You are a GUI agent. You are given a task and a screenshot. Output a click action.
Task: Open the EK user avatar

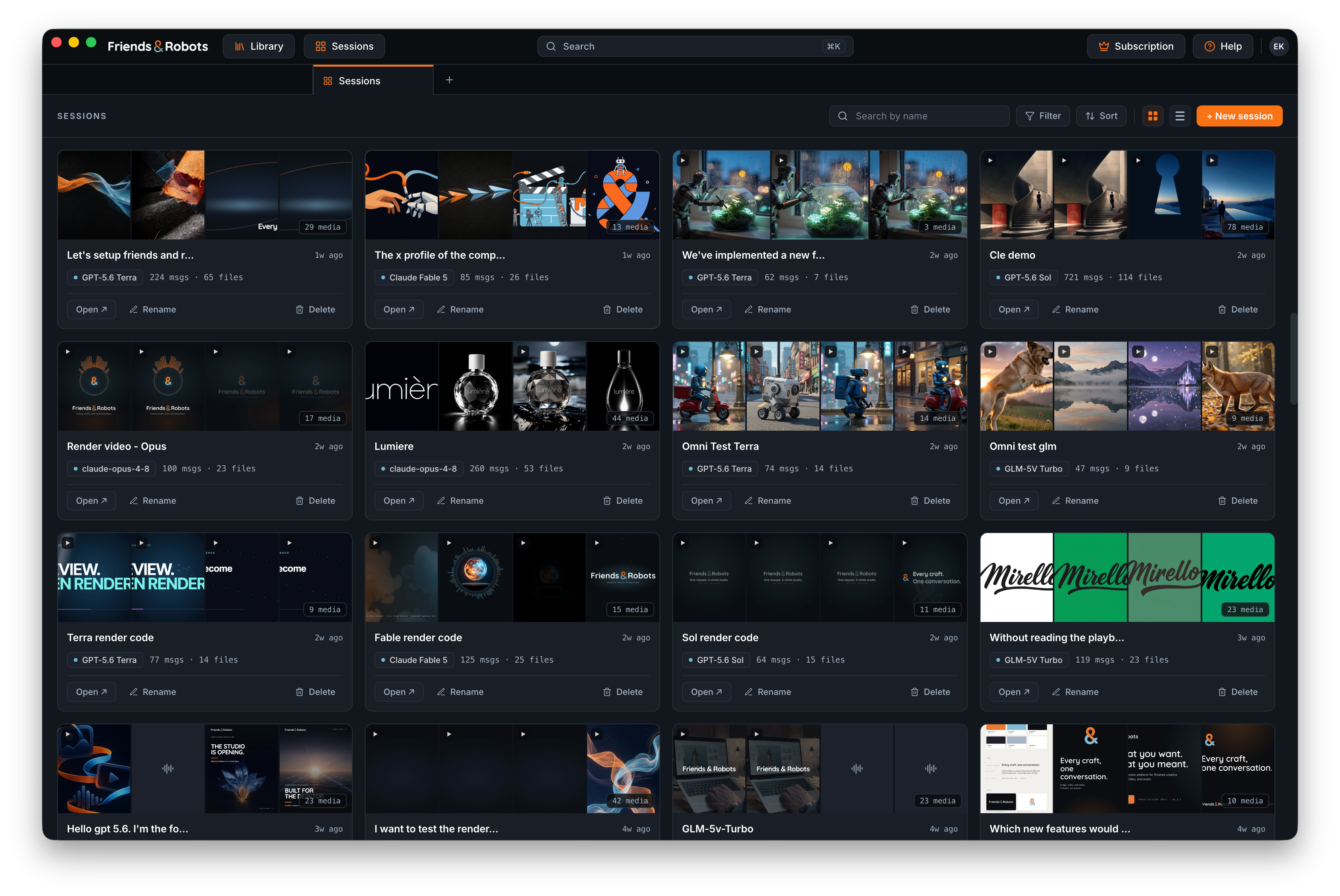pos(1278,46)
